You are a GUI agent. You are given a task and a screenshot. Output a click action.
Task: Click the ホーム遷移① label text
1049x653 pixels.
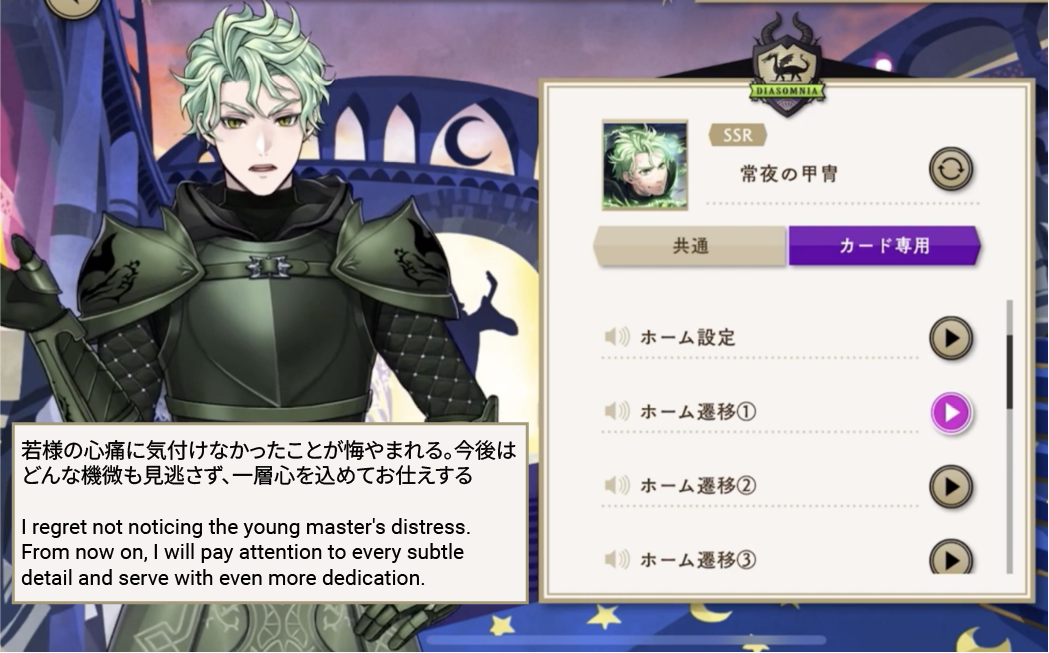(698, 411)
